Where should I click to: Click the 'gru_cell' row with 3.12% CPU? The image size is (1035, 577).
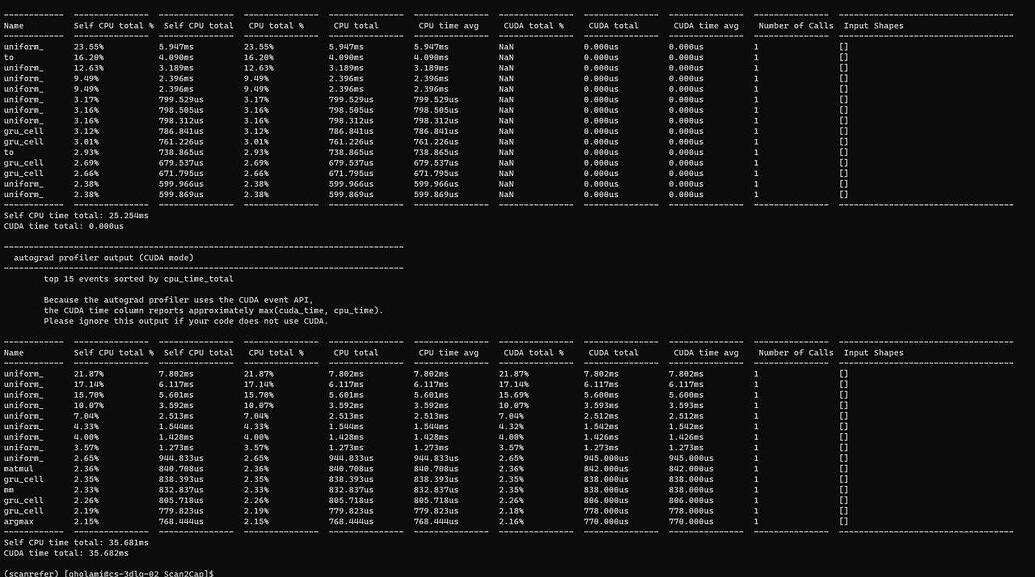24,131
